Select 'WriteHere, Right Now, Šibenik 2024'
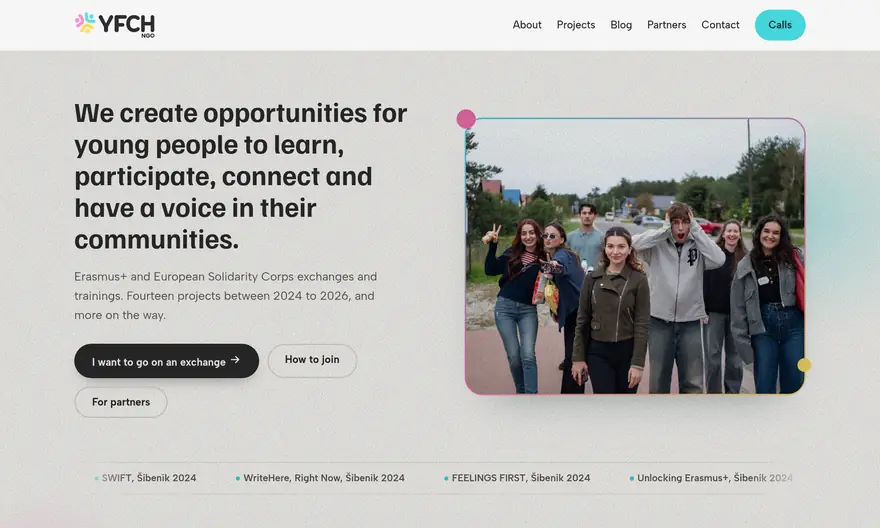880x528 pixels. point(320,478)
